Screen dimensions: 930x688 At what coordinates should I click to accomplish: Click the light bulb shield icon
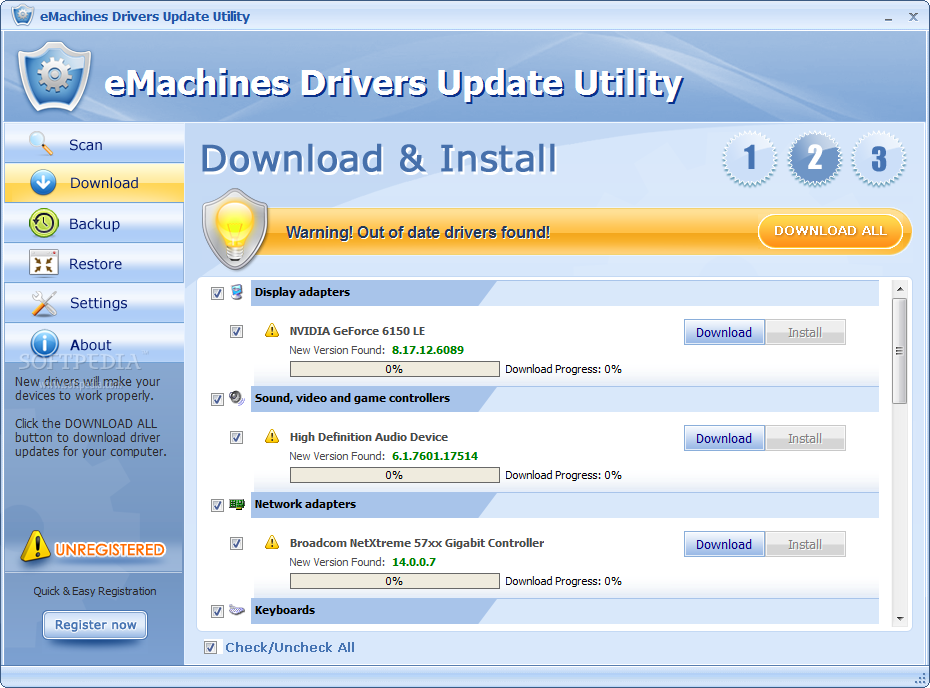click(235, 229)
